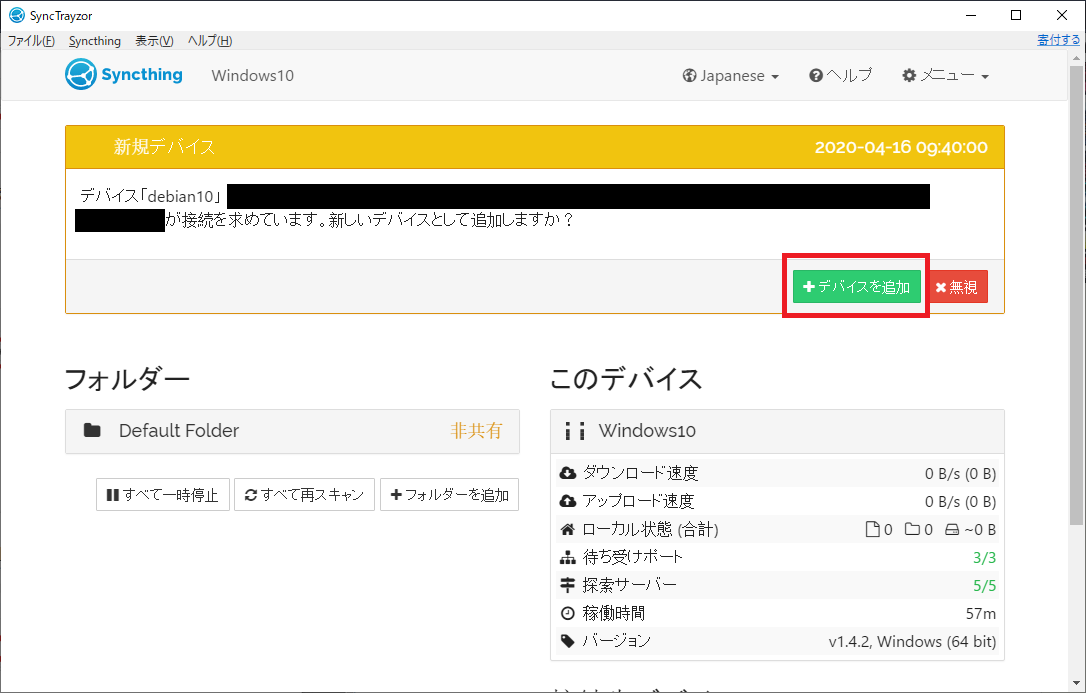Screen dimensions: 1086x693
Task: Click the upload speed cloud icon
Action: (567, 501)
